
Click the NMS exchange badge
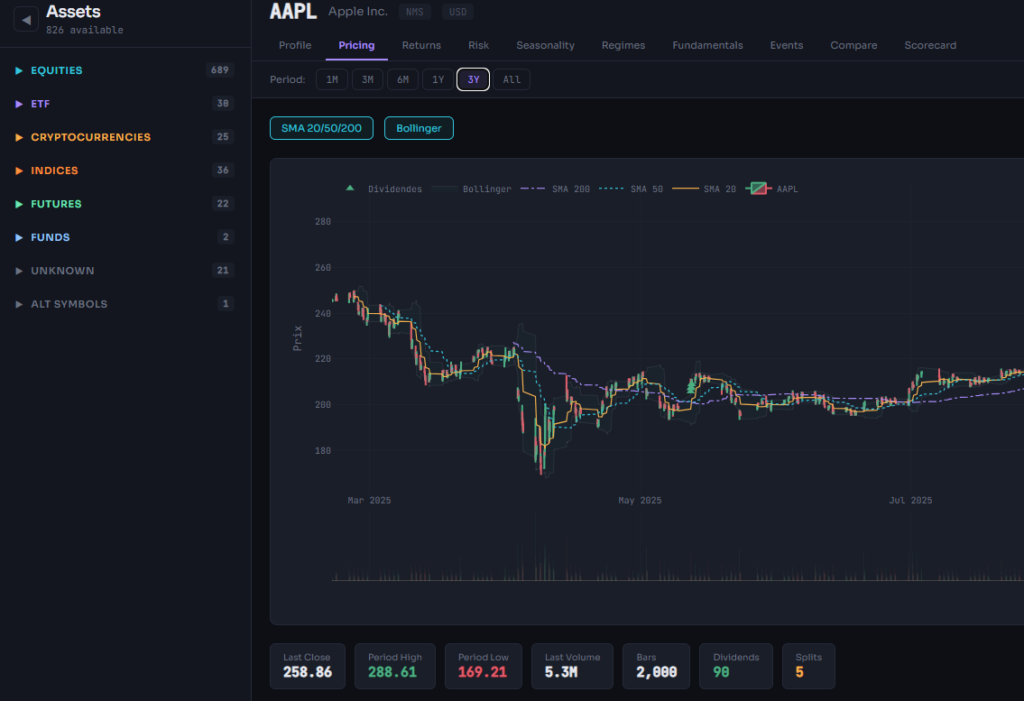[x=414, y=13]
